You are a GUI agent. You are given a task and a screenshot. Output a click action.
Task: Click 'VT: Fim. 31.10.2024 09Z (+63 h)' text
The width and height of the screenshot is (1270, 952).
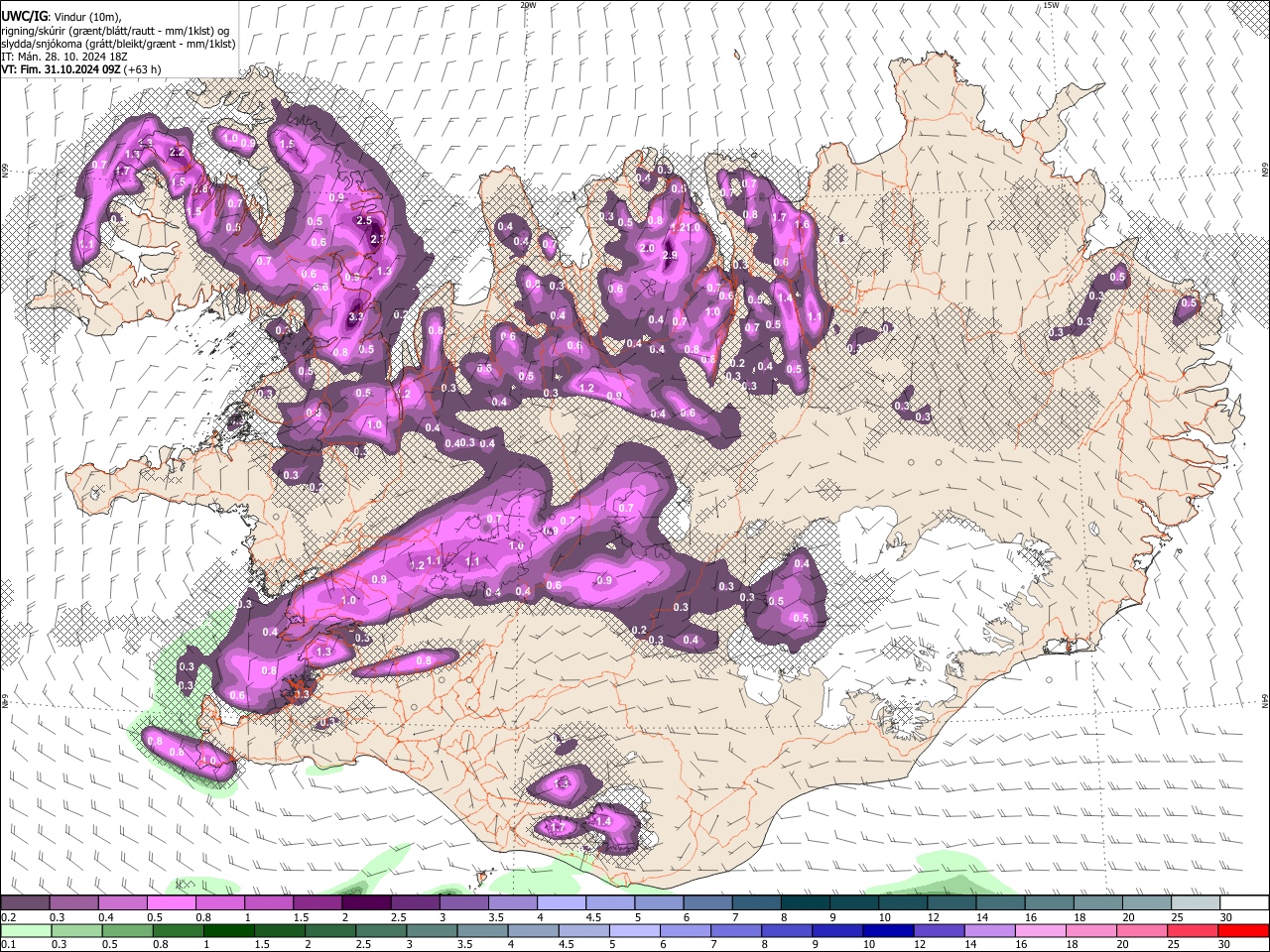(81, 69)
